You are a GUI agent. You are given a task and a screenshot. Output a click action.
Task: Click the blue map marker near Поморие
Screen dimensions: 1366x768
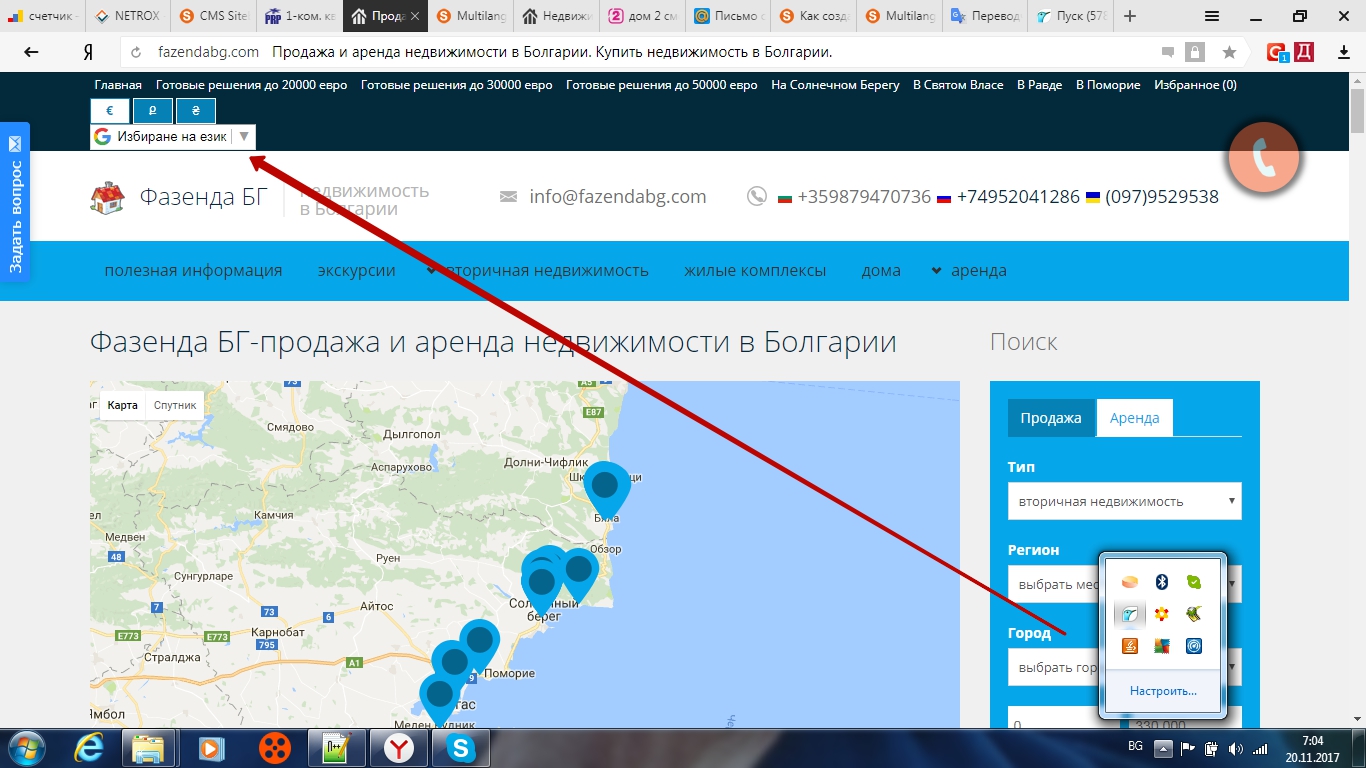pos(480,642)
